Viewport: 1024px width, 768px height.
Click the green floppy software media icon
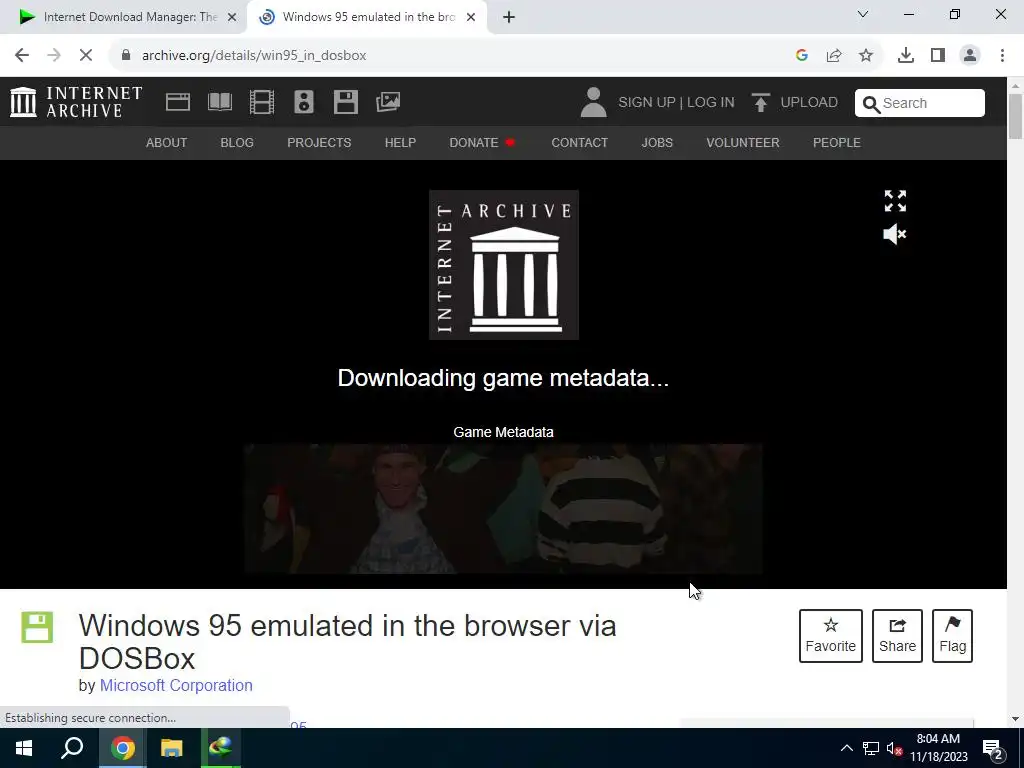(x=37, y=628)
